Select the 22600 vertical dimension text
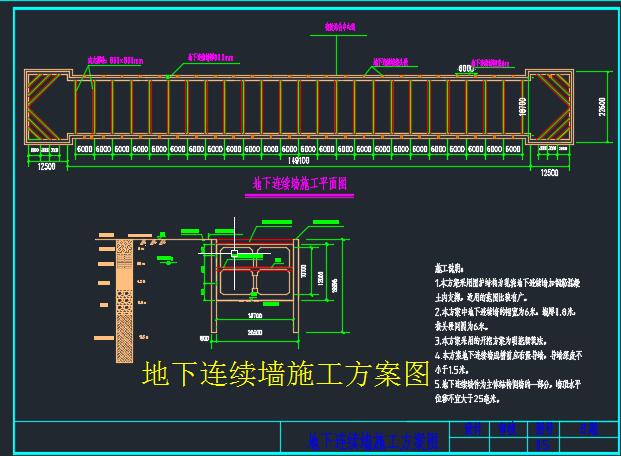The height and width of the screenshot is (456, 621). pos(602,107)
